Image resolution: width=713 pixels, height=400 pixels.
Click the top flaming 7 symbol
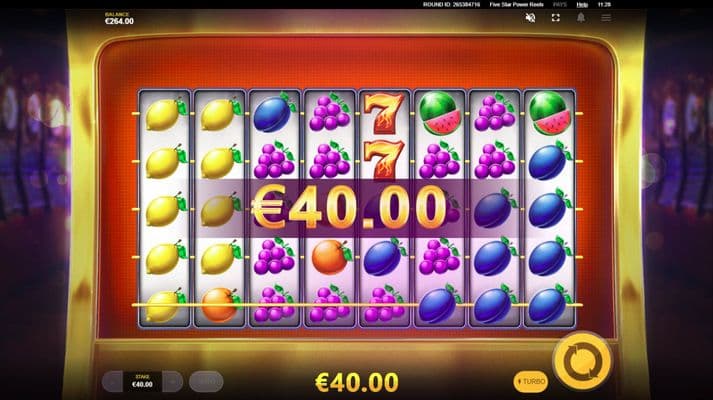pyautogui.click(x=384, y=113)
